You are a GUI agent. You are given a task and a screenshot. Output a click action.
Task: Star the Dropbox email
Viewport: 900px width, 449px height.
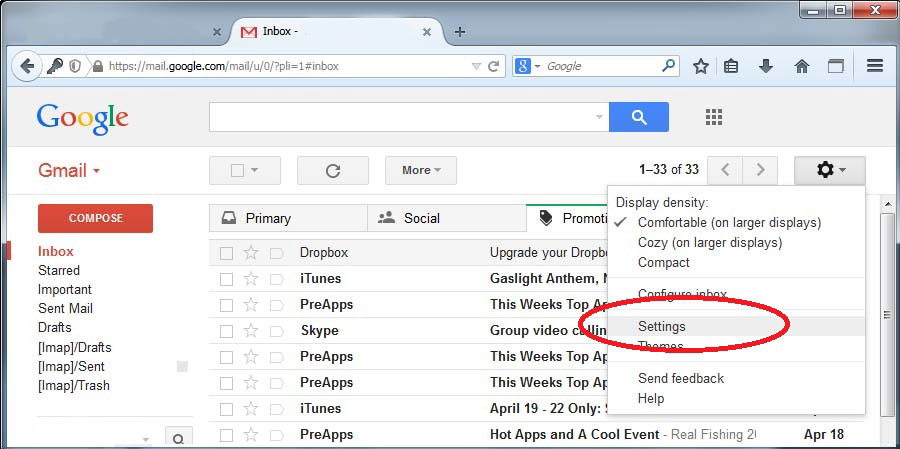(x=251, y=253)
